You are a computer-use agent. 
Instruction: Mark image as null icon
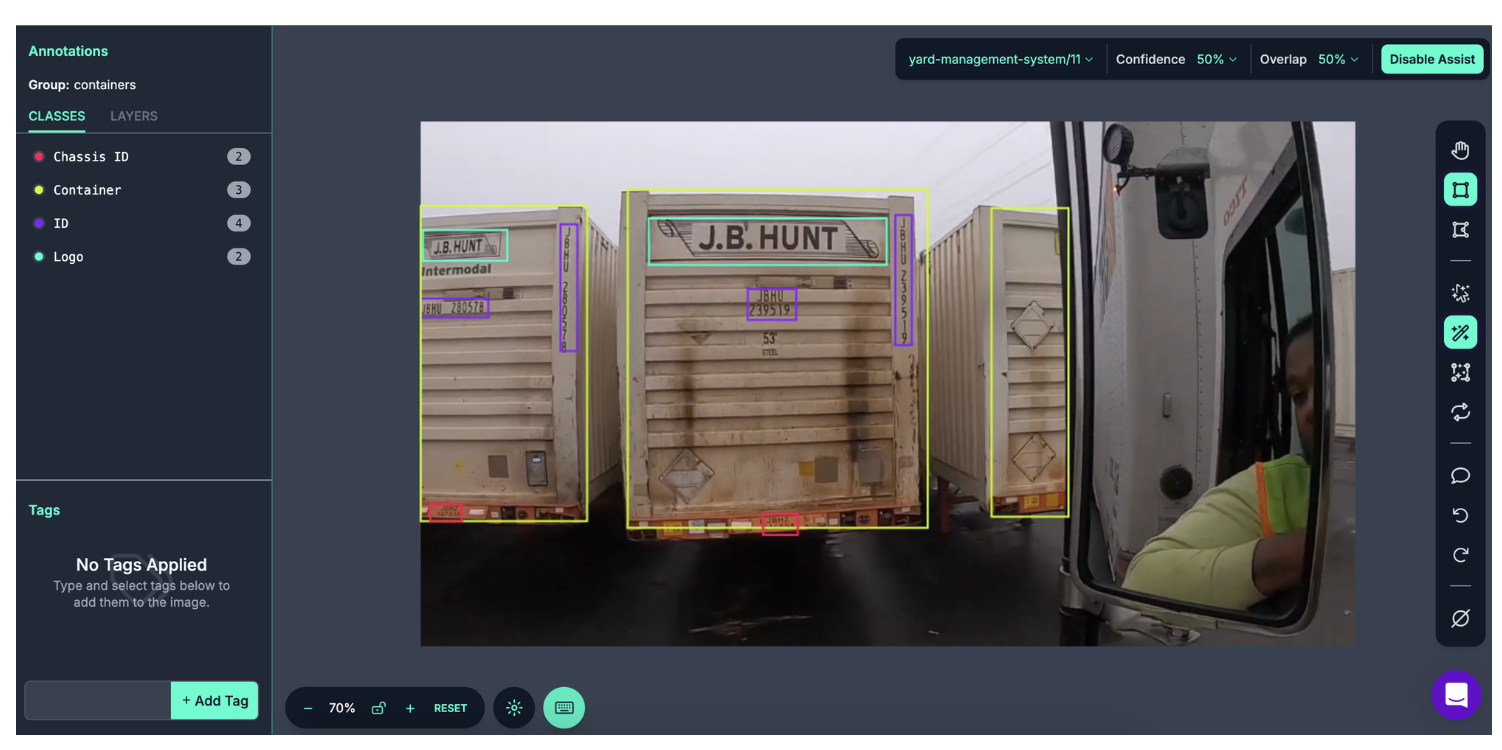pos(1460,618)
